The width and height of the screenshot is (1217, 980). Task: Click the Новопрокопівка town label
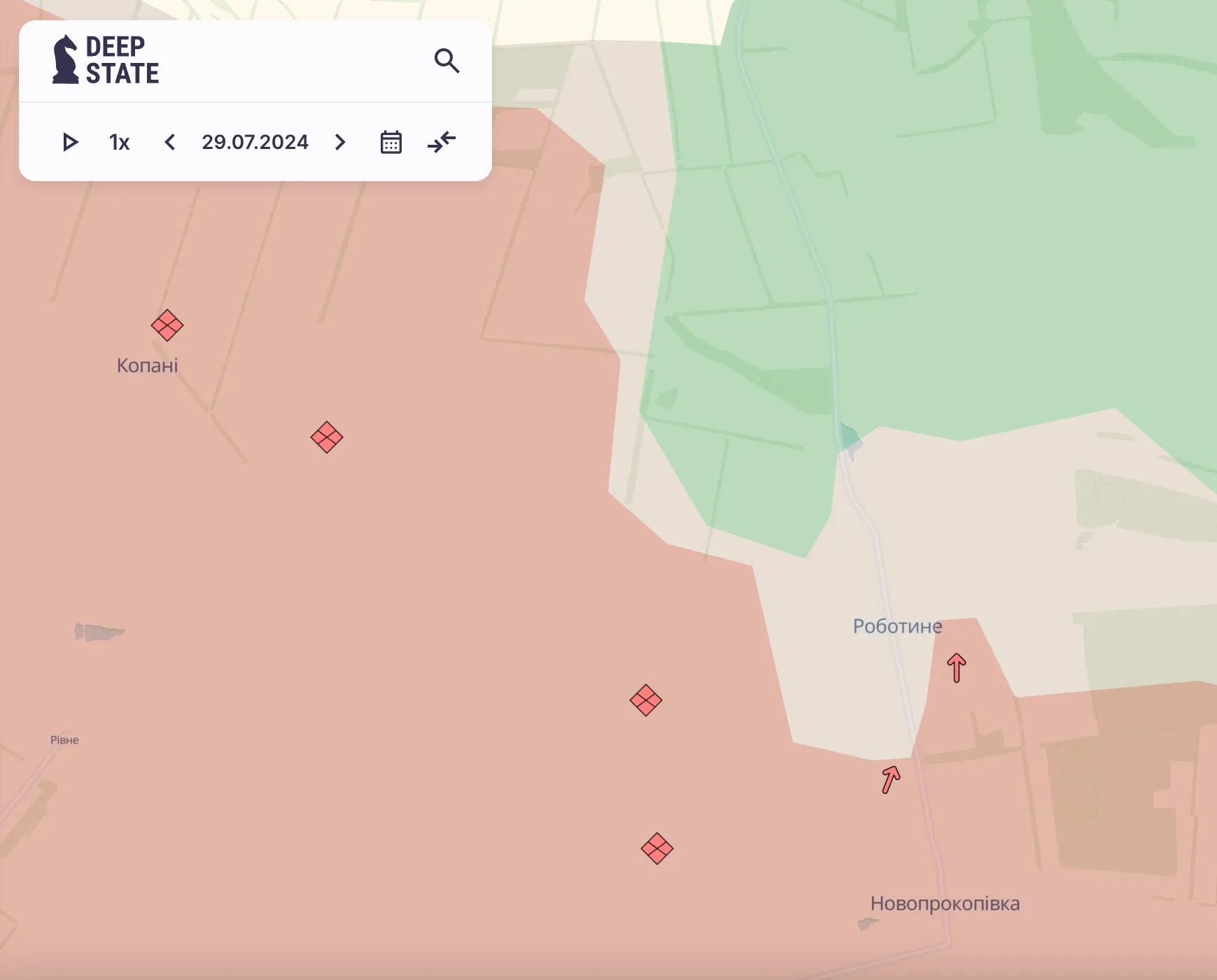[945, 904]
